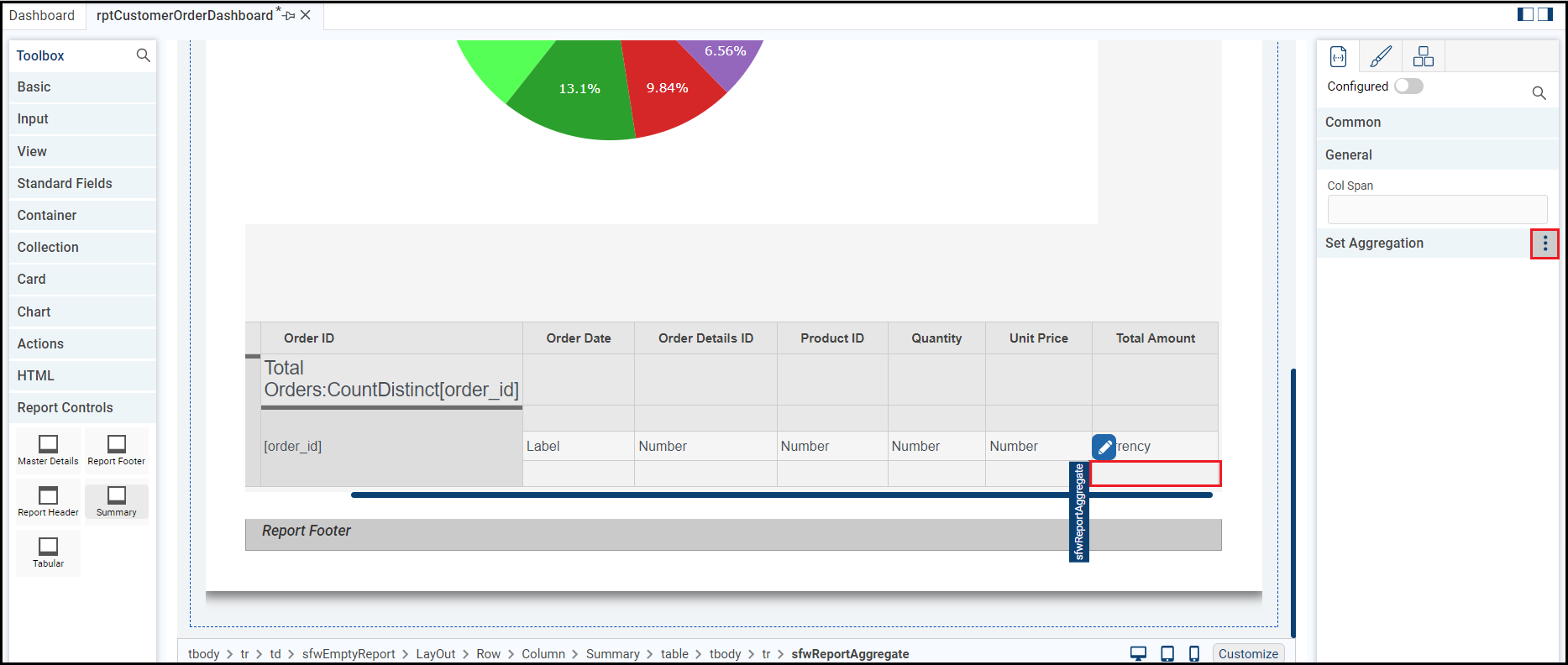Expand the Container toolbox section
Image resolution: width=1568 pixels, height=665 pixels.
pyautogui.click(x=83, y=216)
